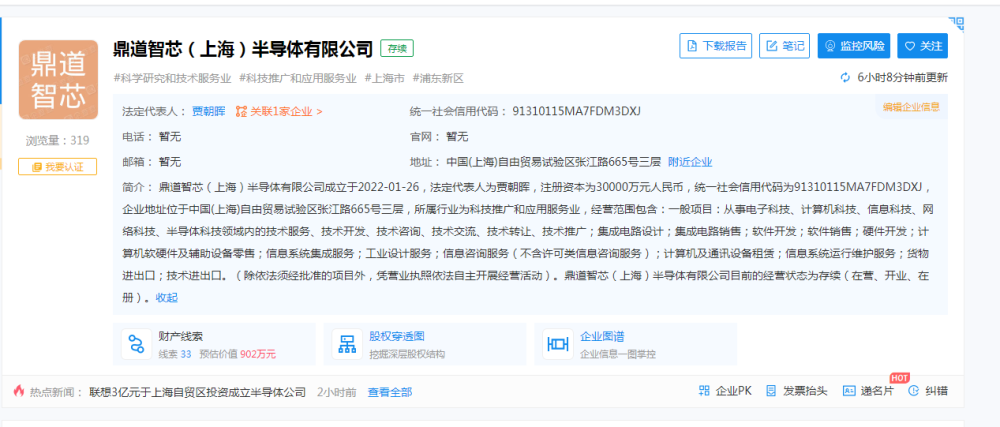Click the 企业PK icon

coord(704,391)
